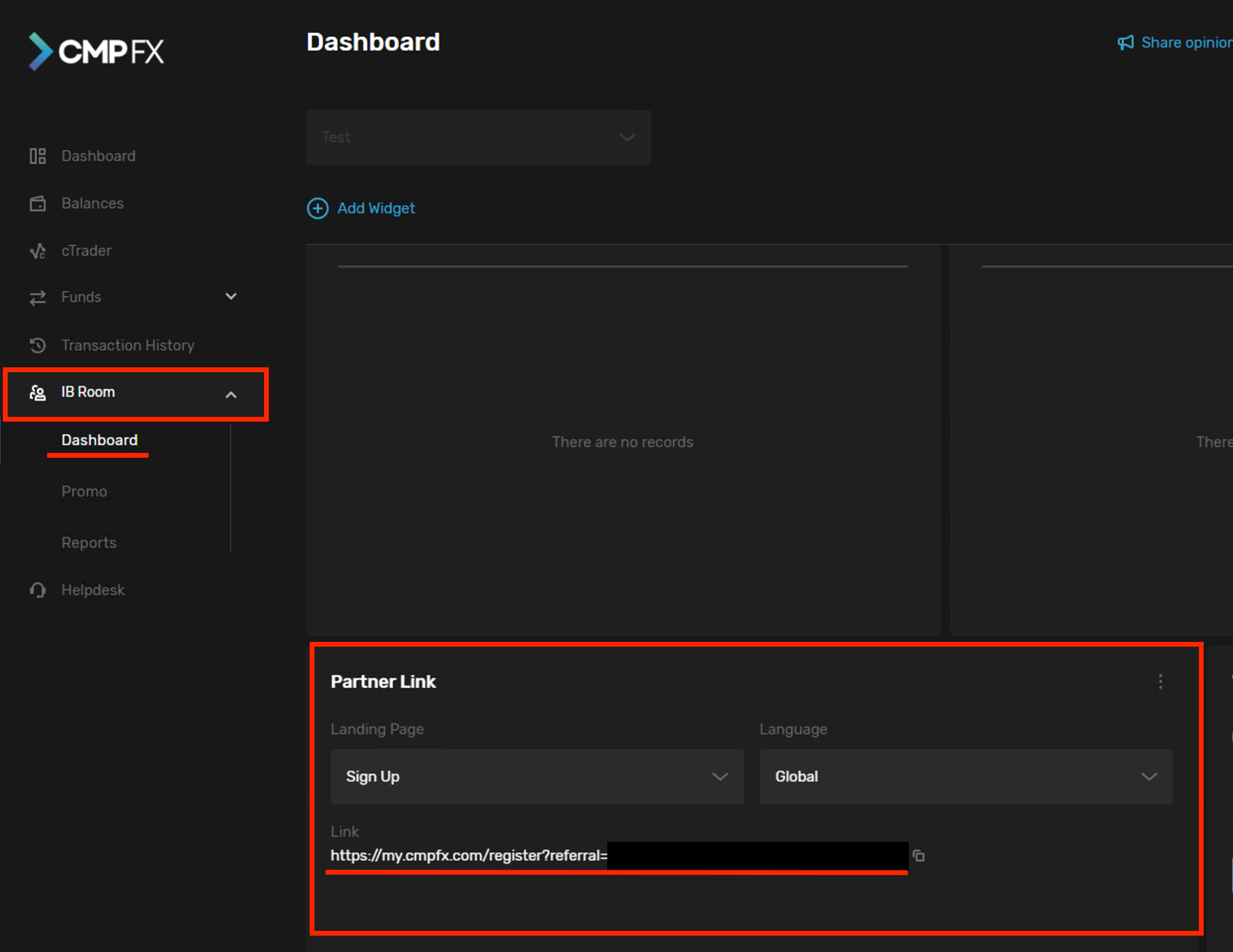1233x952 pixels.
Task: Click the Dashboard grid icon in sidebar
Action: pyautogui.click(x=38, y=156)
